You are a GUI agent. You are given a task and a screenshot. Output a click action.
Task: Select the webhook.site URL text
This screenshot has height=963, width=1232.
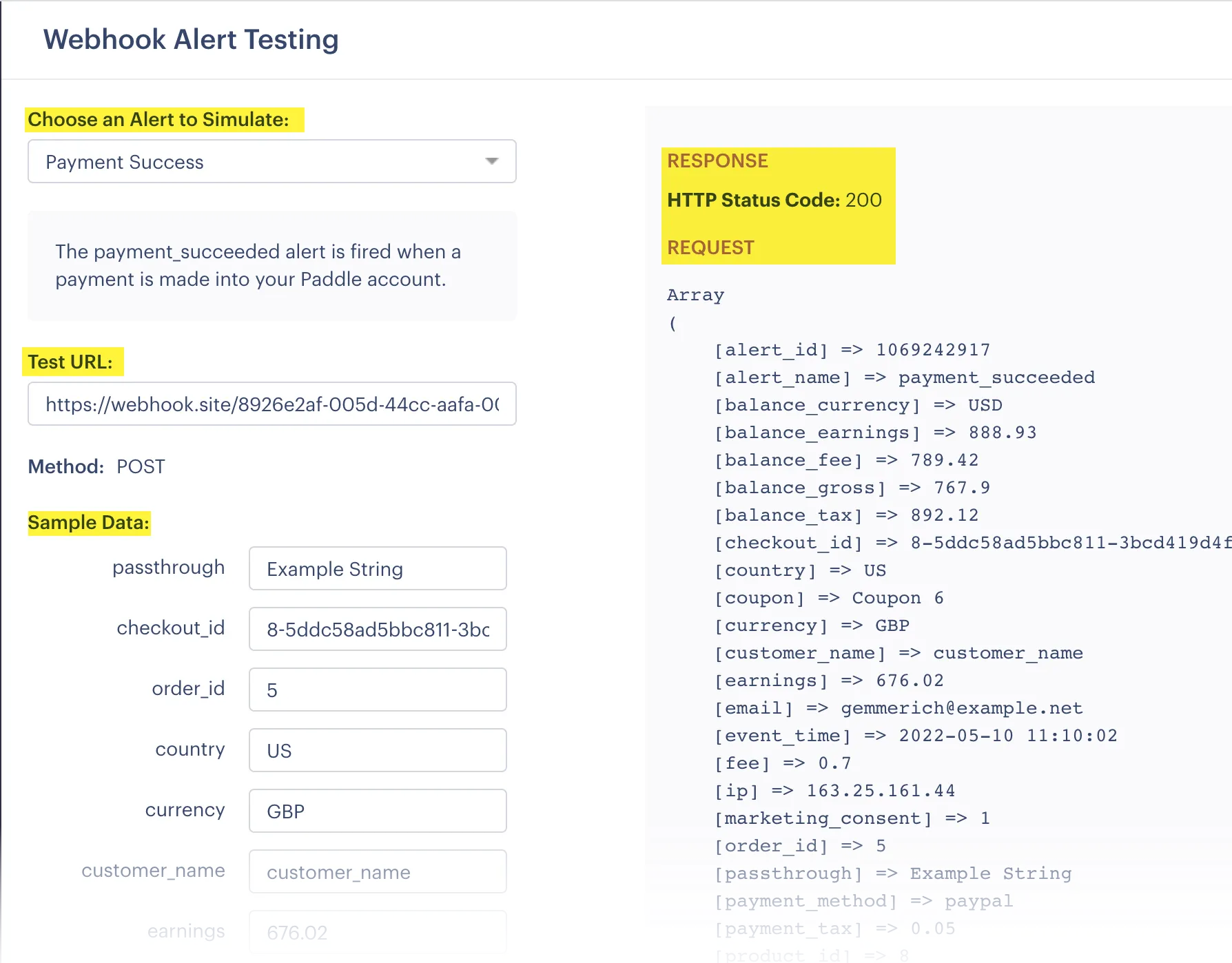(271, 404)
